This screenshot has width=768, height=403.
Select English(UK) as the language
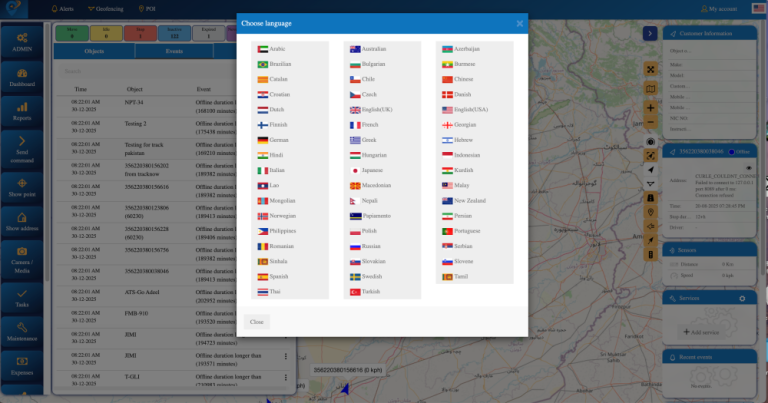[x=375, y=109]
